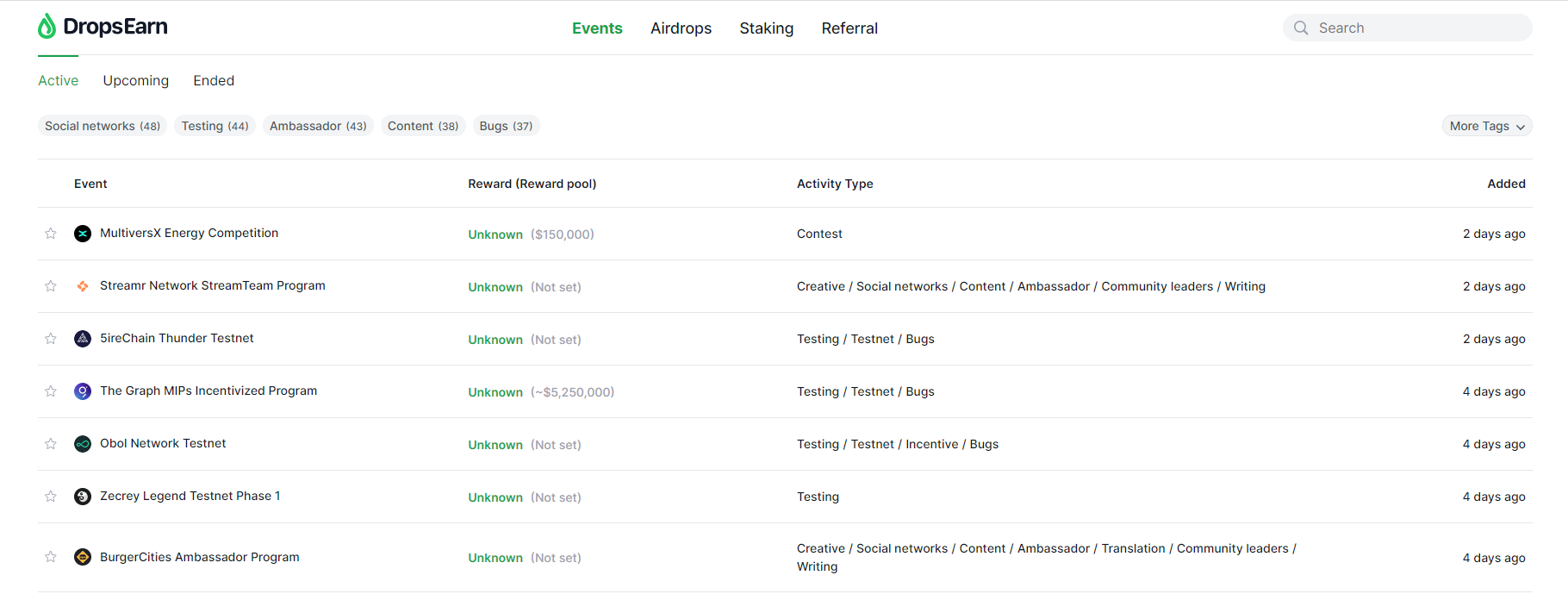Filter events by Bugs tag
1568x594 pixels.
click(506, 126)
